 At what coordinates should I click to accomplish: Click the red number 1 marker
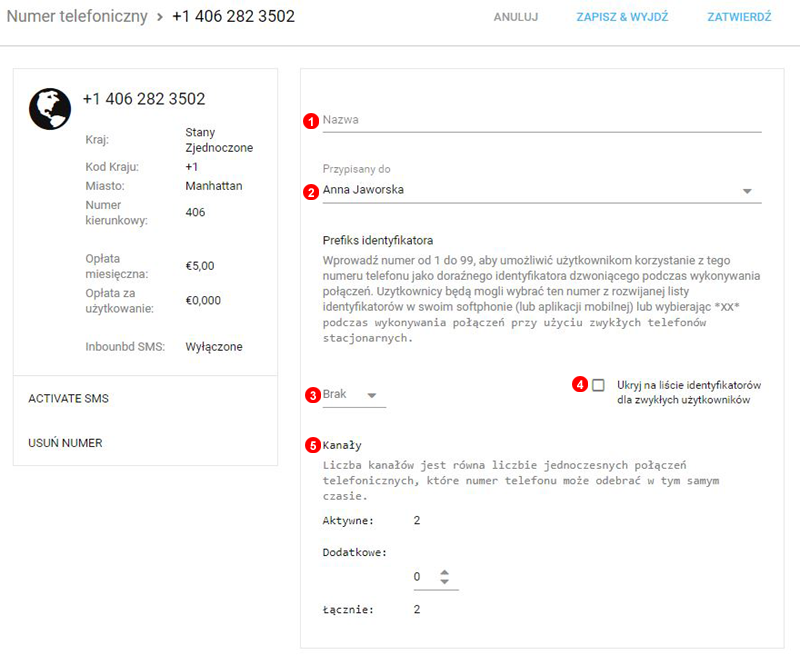(311, 121)
